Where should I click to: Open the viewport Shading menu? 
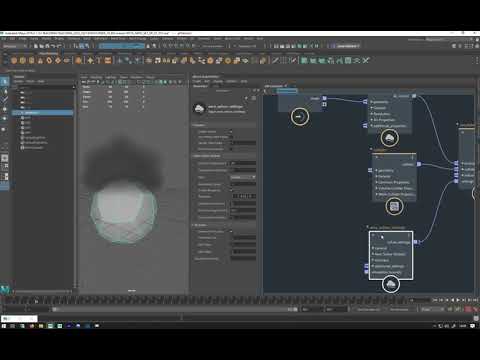point(96,77)
